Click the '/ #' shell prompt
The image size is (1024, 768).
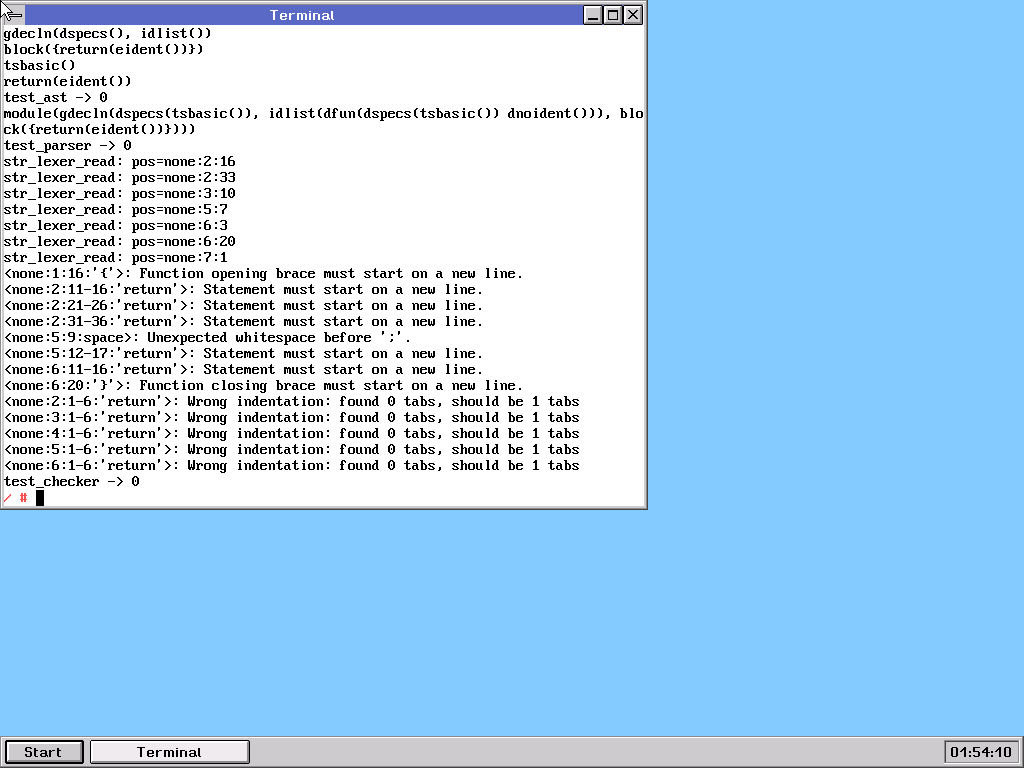tap(15, 497)
